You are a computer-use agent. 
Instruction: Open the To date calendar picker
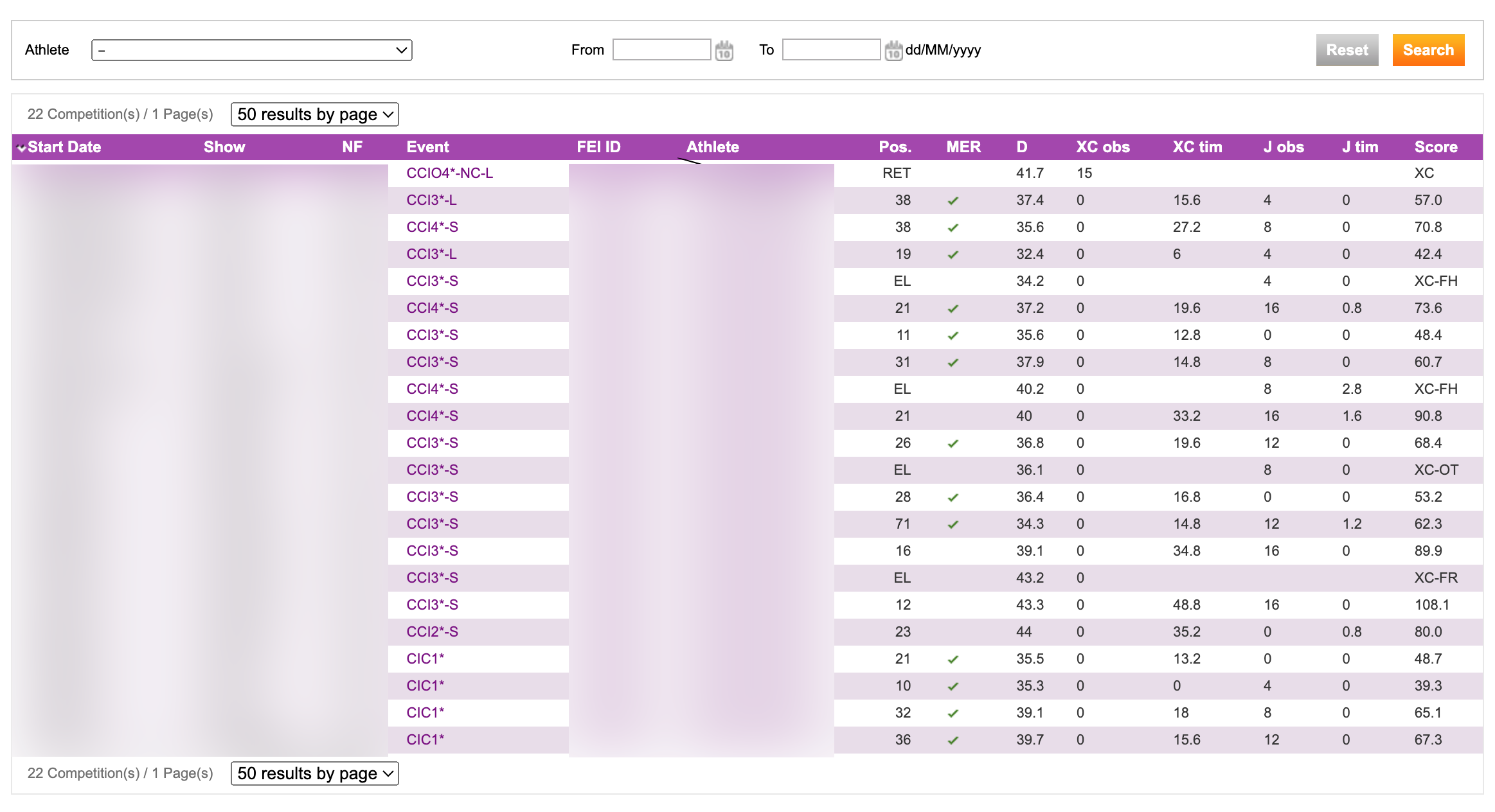[893, 50]
